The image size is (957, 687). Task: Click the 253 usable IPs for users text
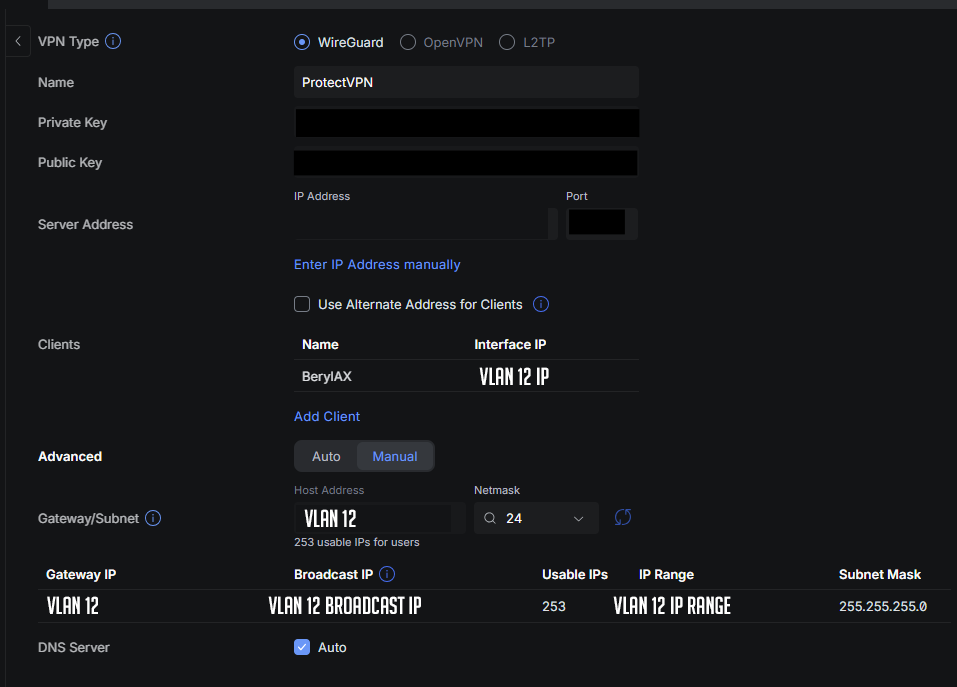(356, 542)
